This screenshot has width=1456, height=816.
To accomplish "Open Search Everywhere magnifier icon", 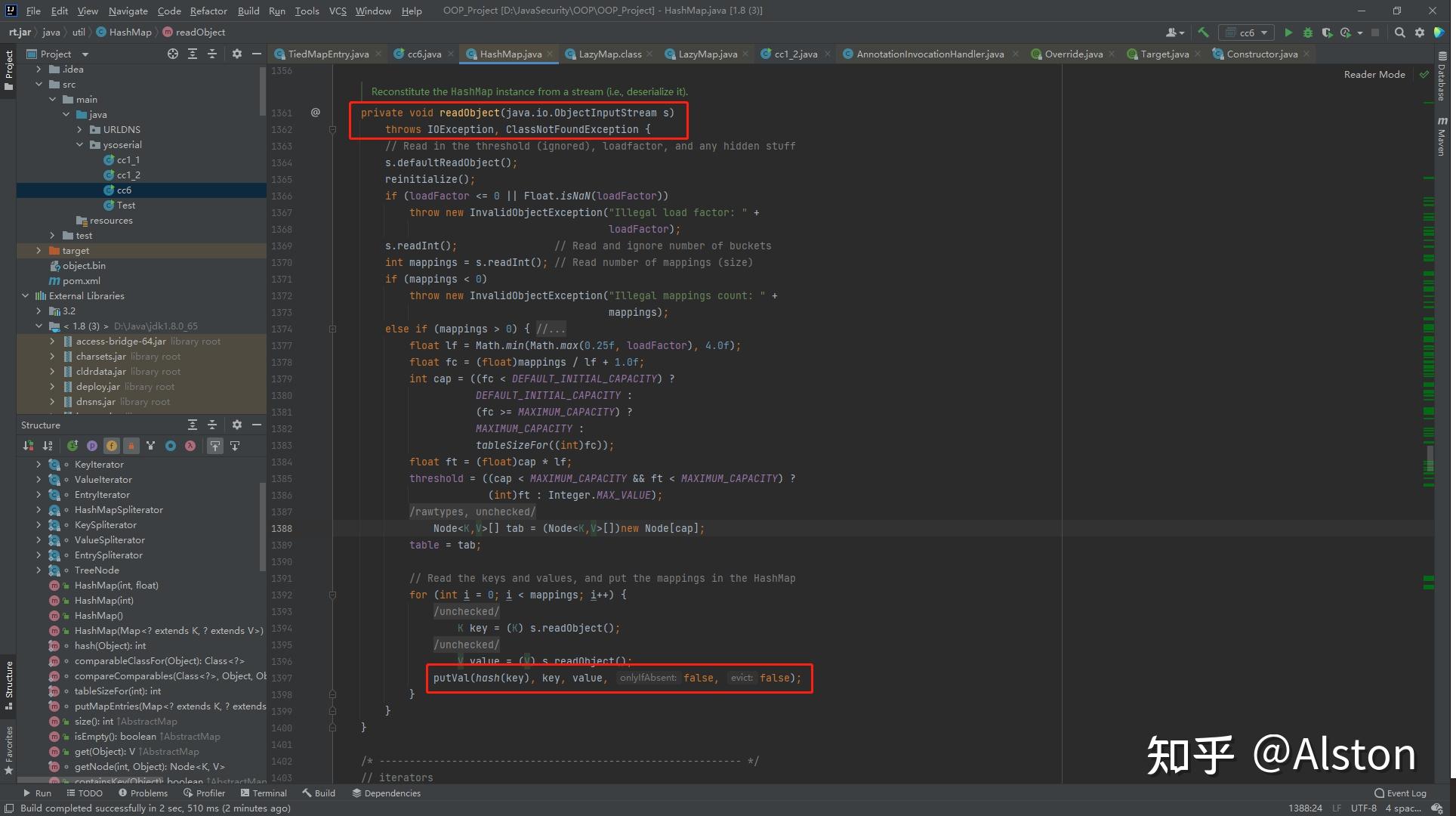I will coord(1399,32).
